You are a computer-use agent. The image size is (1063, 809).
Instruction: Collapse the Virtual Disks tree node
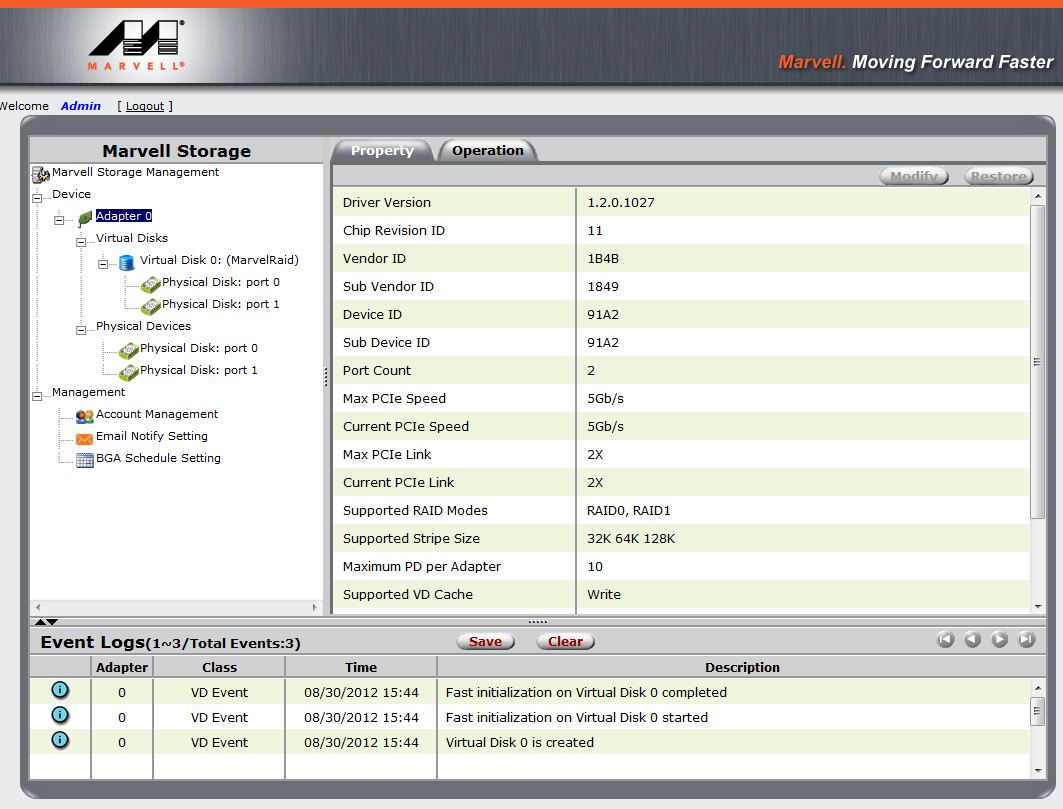81,242
